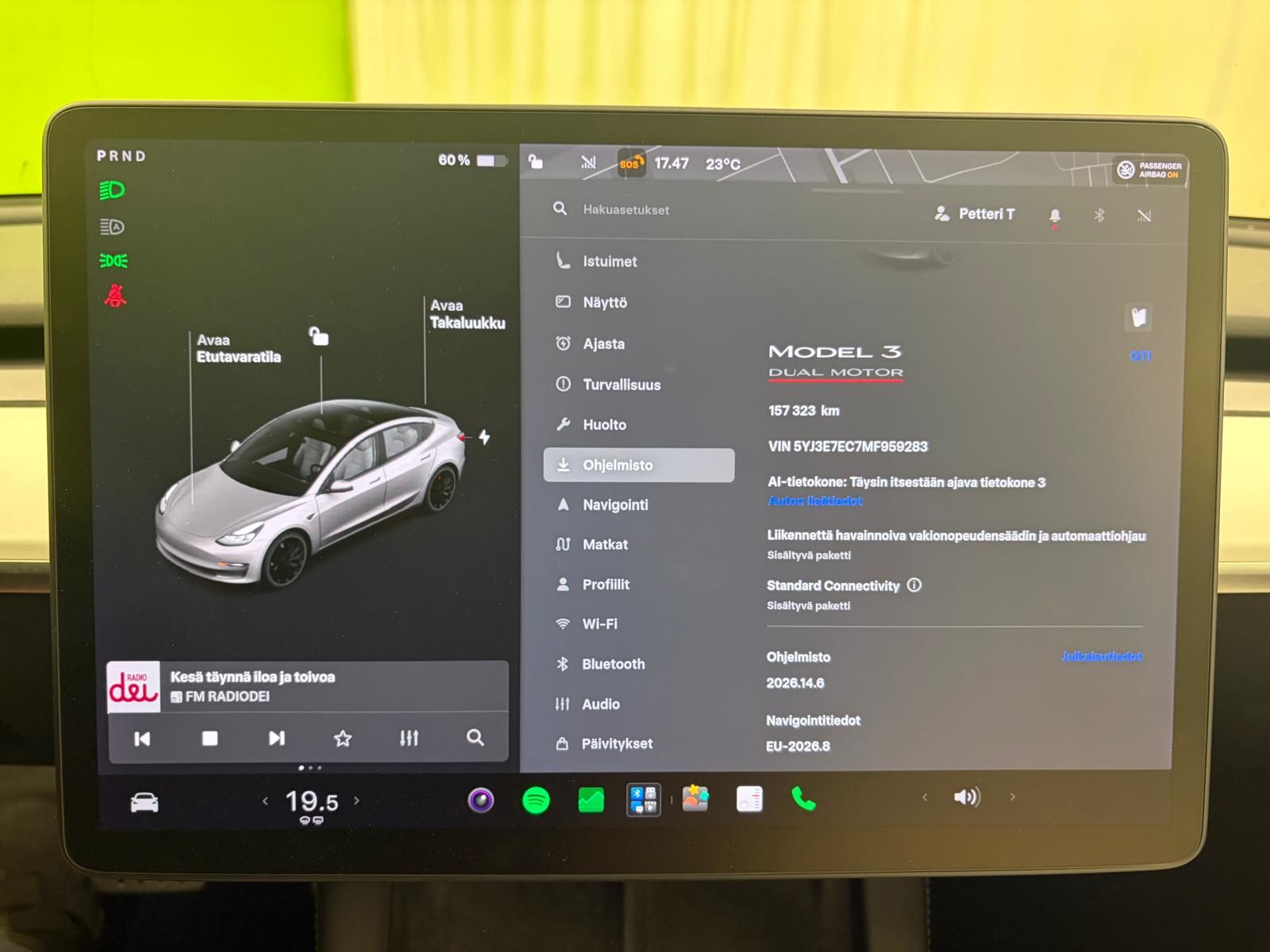Open the calendar notes app
1270x952 pixels.
[x=749, y=799]
